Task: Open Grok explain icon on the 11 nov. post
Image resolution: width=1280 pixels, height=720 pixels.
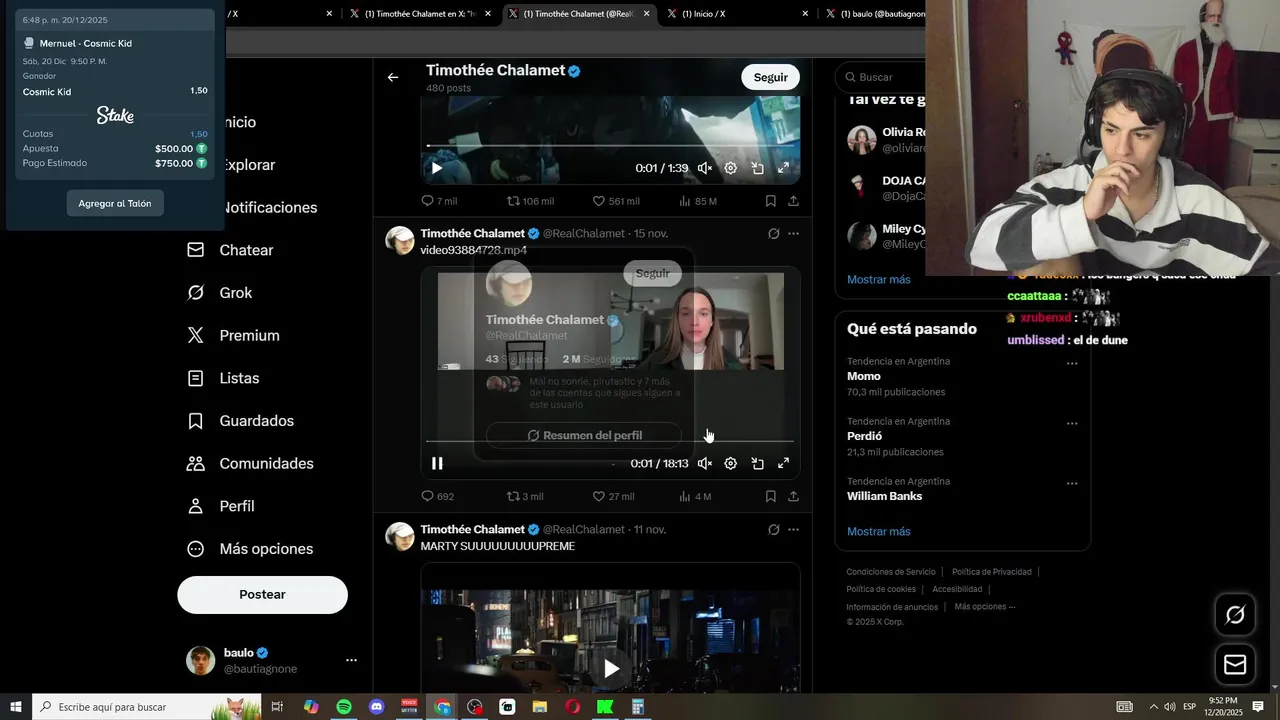Action: (x=773, y=530)
